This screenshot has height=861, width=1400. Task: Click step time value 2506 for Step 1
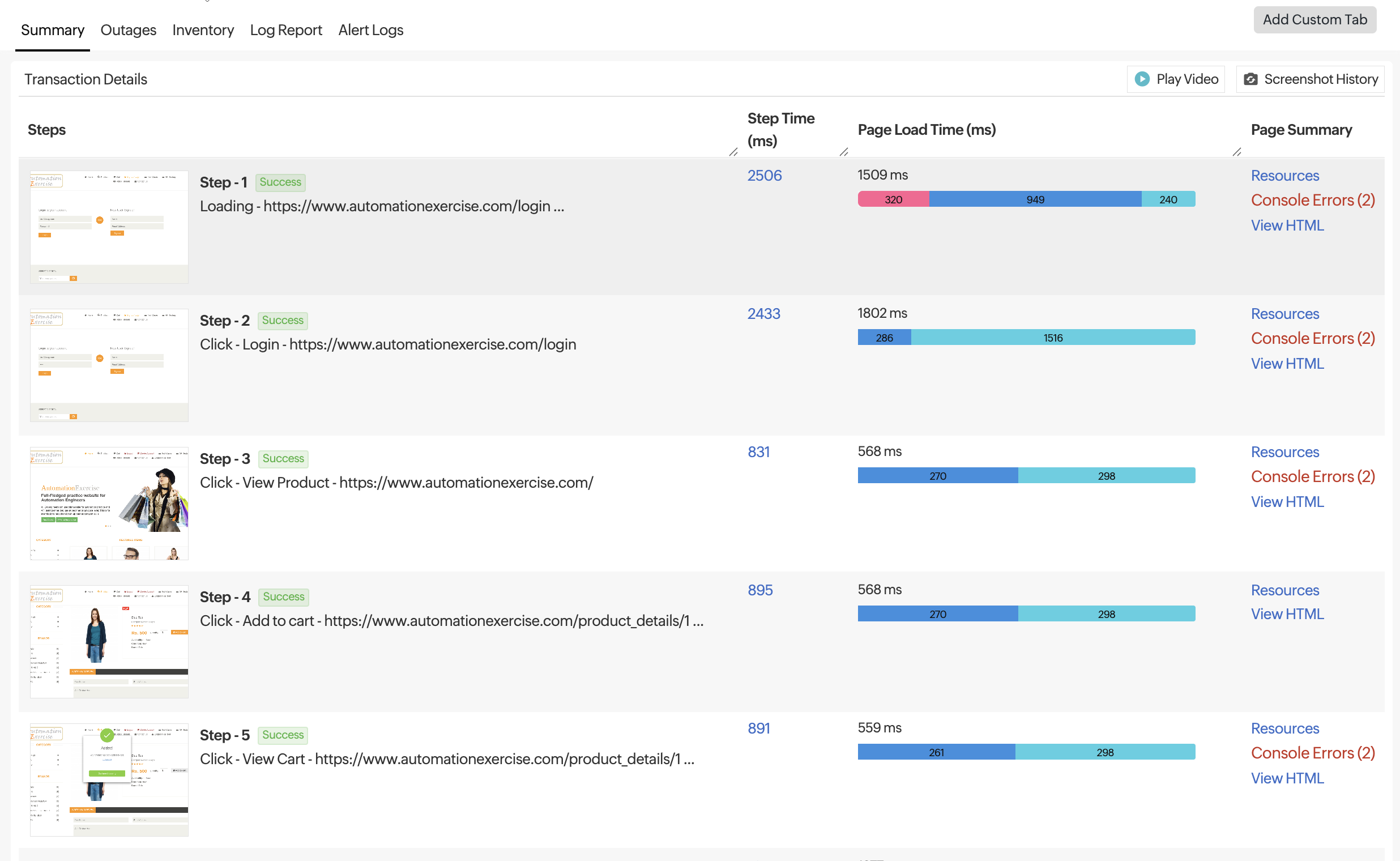(x=765, y=176)
